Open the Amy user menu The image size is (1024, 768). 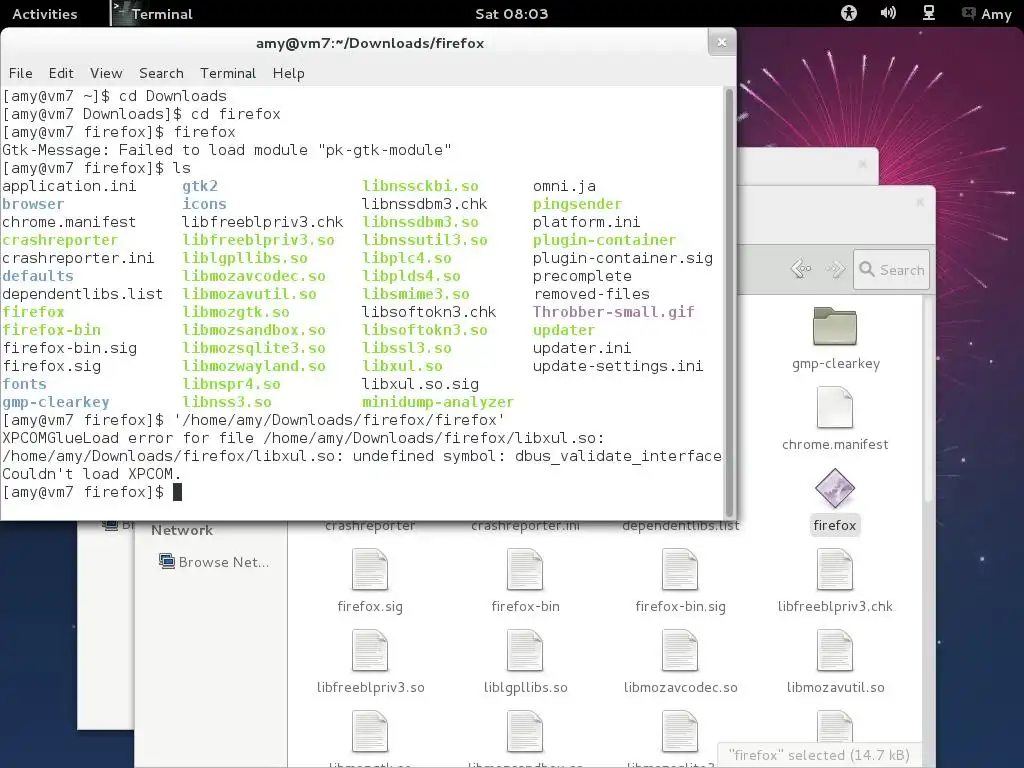tap(987, 14)
